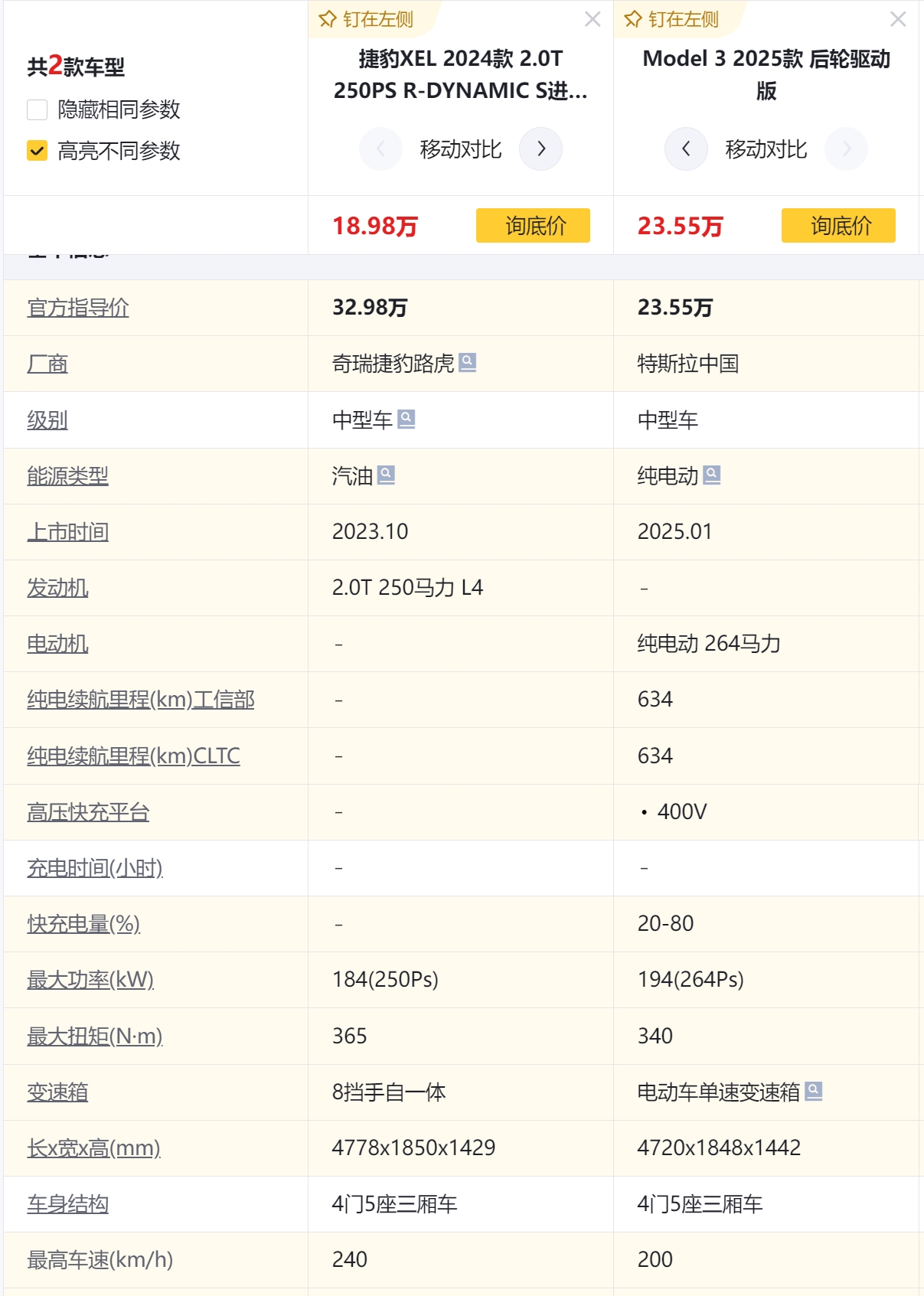Open info icon beside 奇瑞捷豹路虎
924x1296 pixels.
[x=468, y=362]
